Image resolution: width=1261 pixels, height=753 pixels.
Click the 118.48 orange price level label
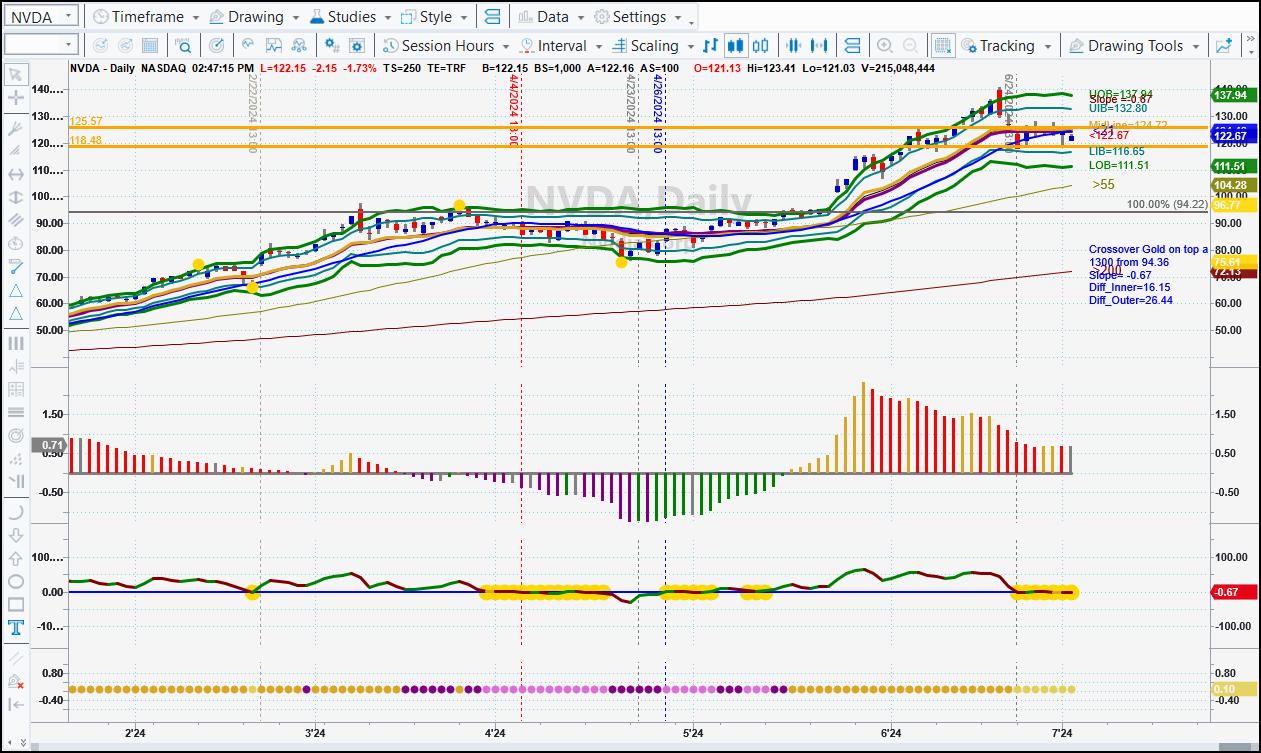88,141
